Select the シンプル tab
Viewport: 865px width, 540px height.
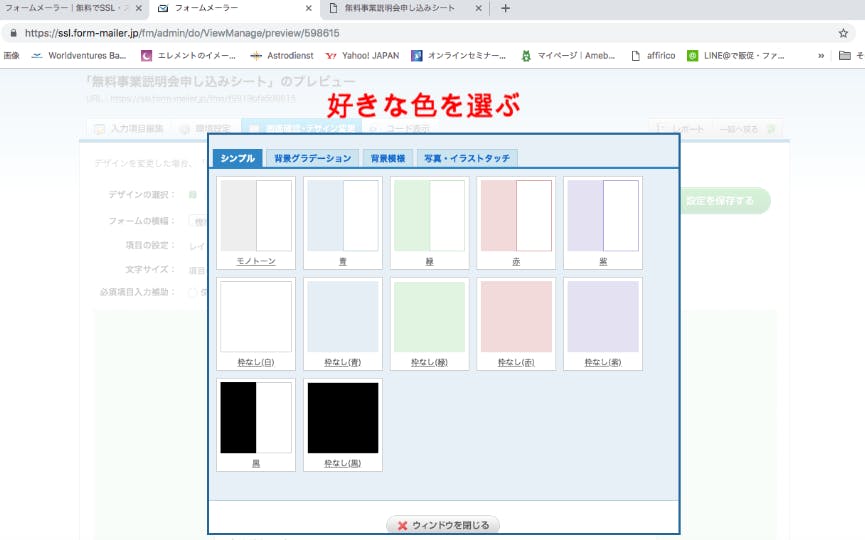[x=237, y=158]
